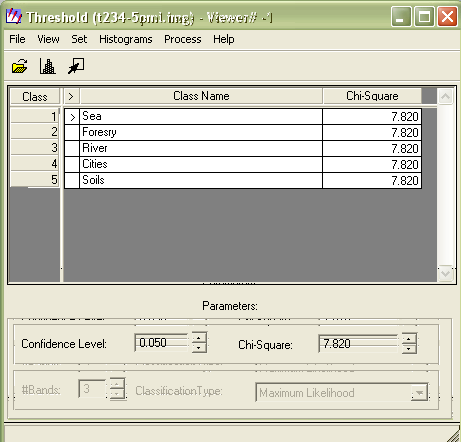Decrease Chi-Square parameter with down arrow
This screenshot has height=442, width=461.
click(x=409, y=349)
